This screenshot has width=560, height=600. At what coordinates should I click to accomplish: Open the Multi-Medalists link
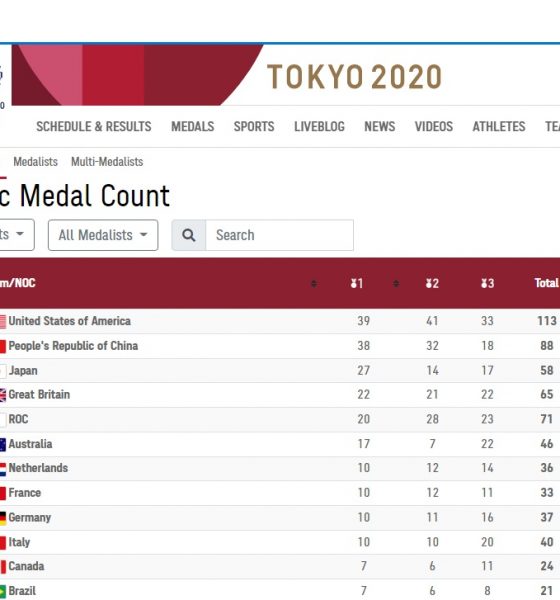107,162
